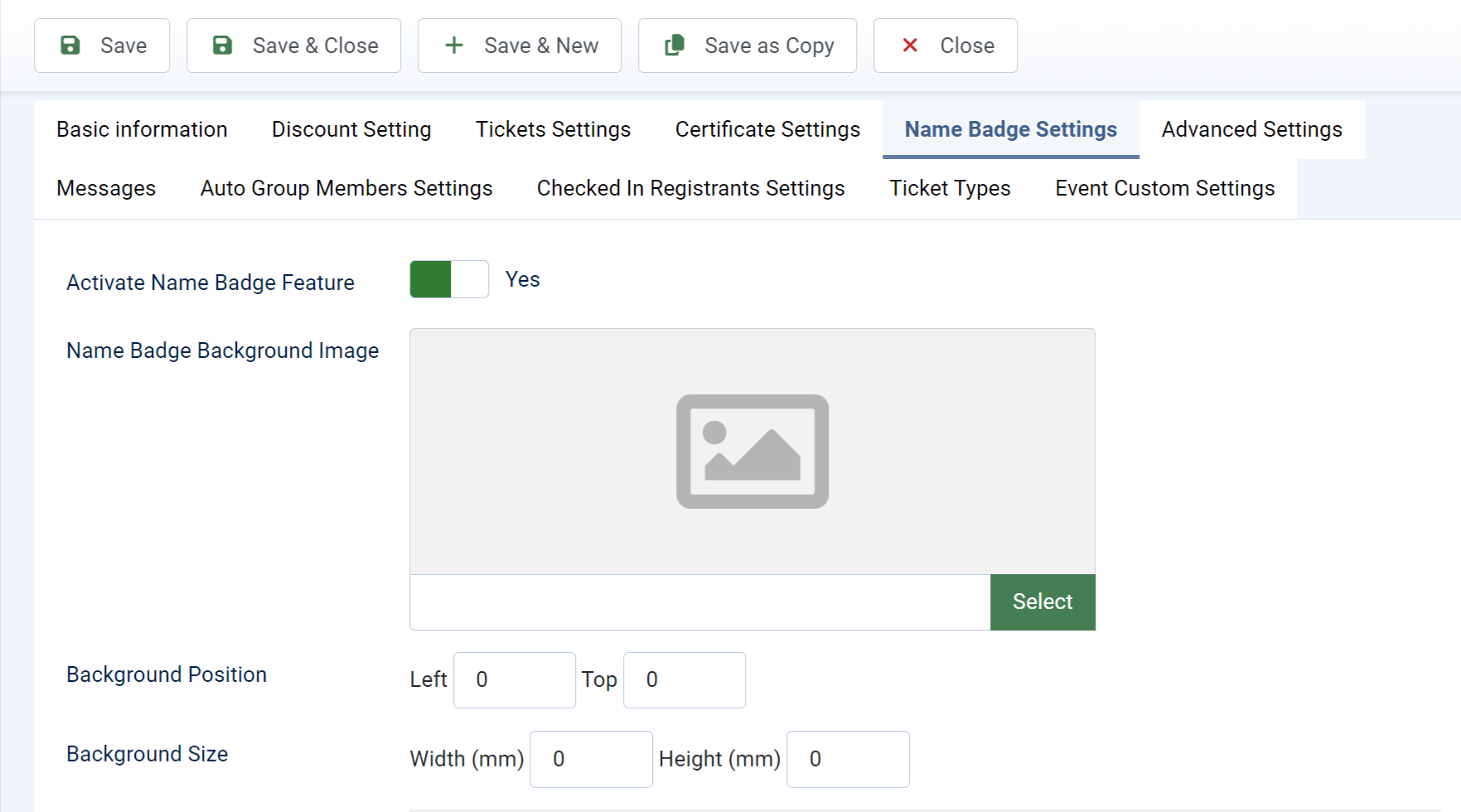This screenshot has width=1461, height=812.
Task: Toggle Activate Name Badge Feature switch
Action: tap(449, 279)
